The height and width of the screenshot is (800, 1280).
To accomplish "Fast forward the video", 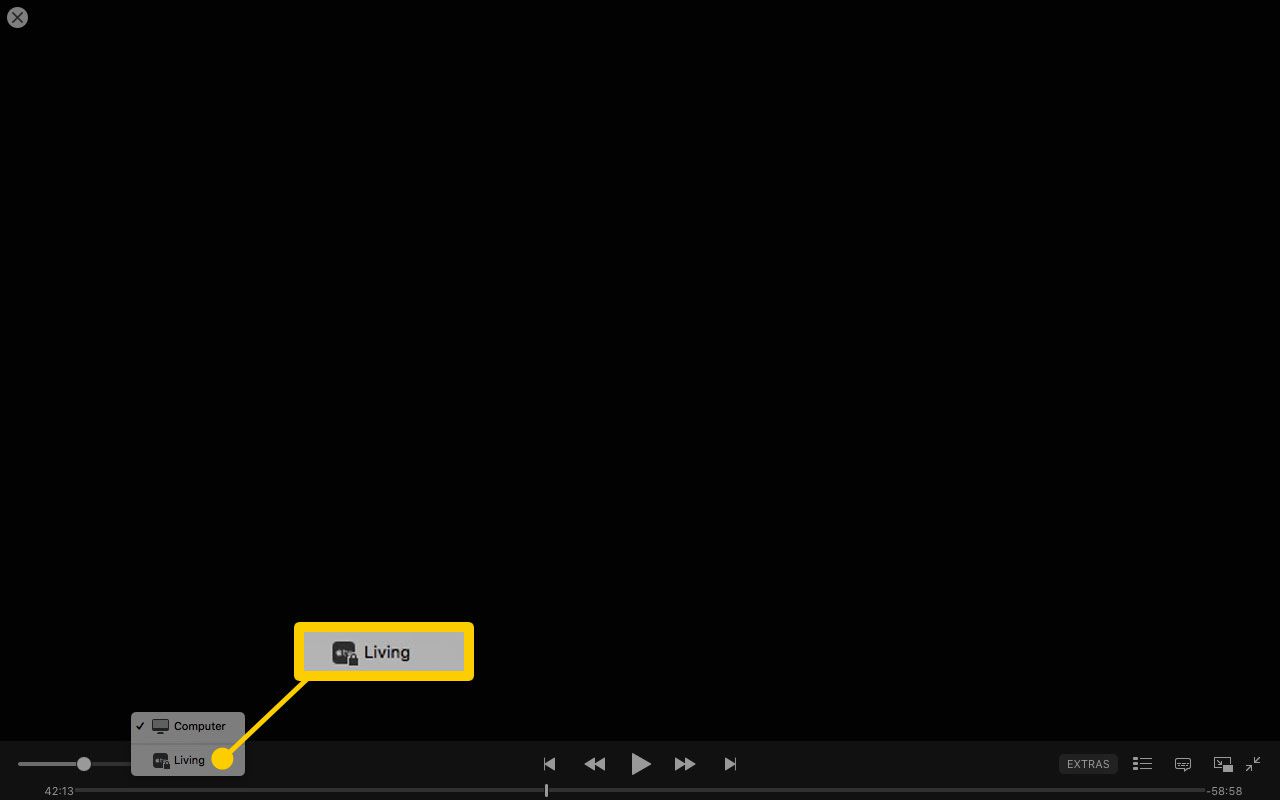I will pos(685,764).
